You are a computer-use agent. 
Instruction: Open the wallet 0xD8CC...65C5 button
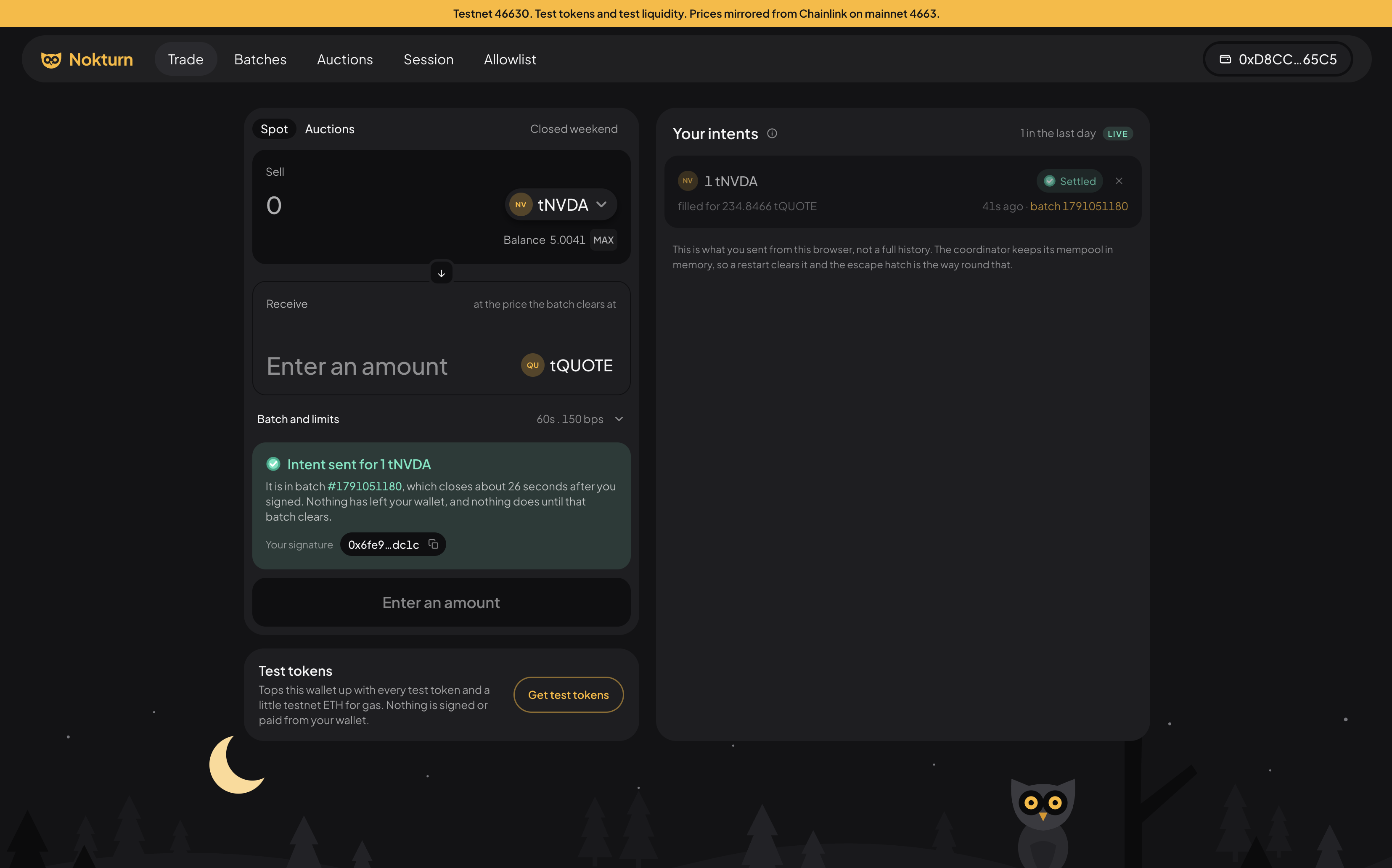tap(1278, 59)
